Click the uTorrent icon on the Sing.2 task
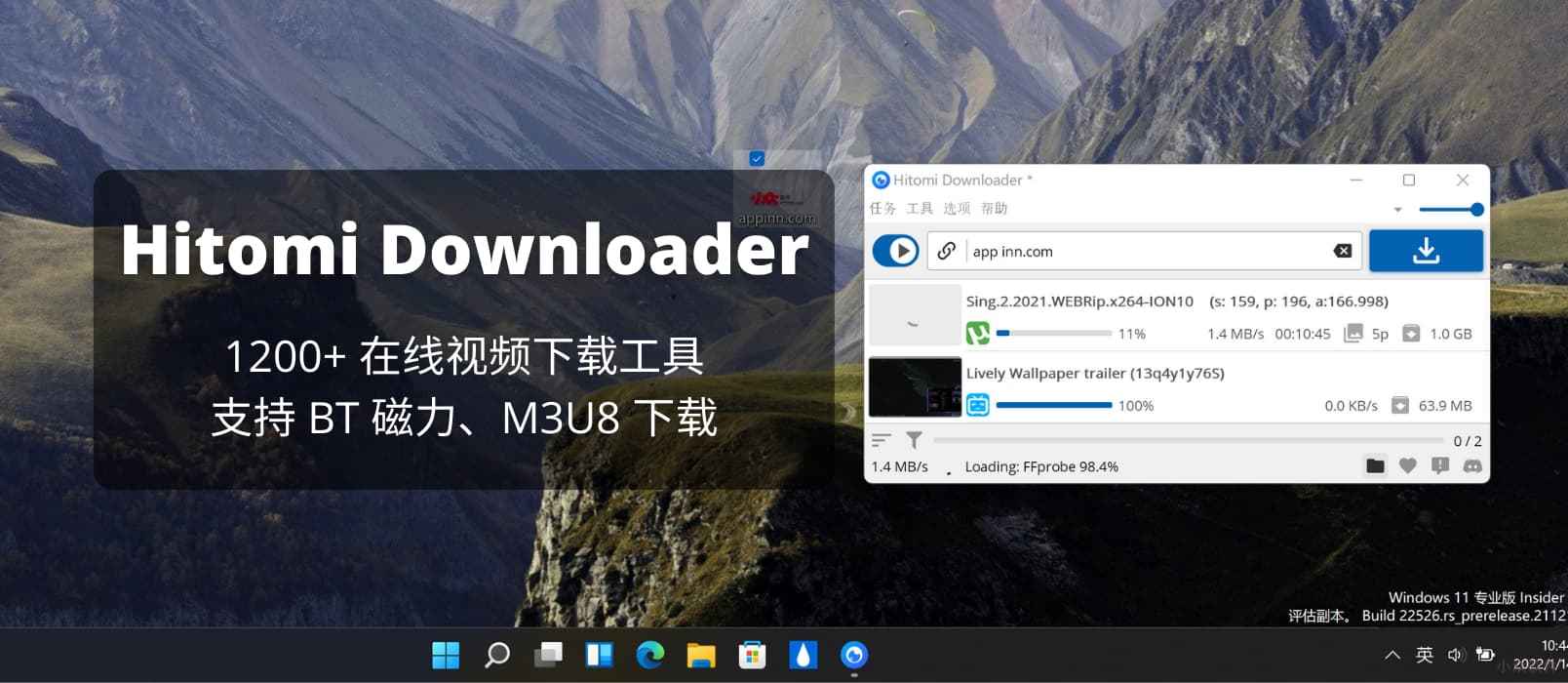Viewport: 1568px width, 683px height. tap(977, 334)
